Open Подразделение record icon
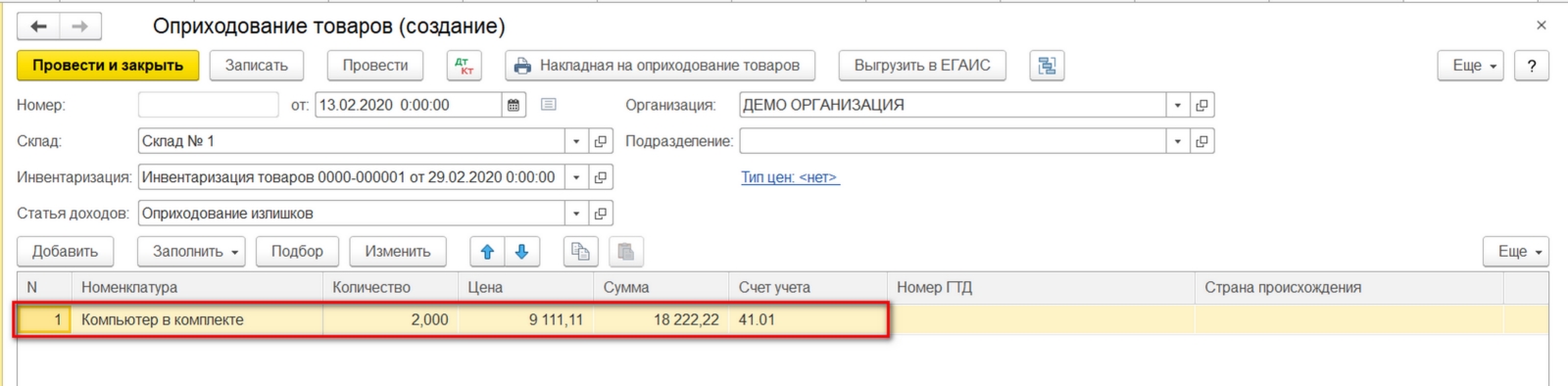Screen dimensions: 1568x386 pyautogui.click(x=1202, y=141)
